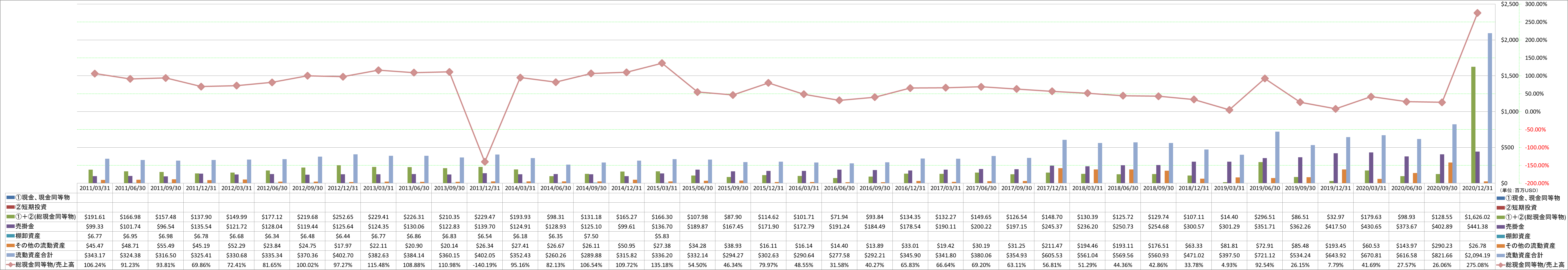Click the $5.83 cell
The image size is (1568, 270).
point(662,236)
